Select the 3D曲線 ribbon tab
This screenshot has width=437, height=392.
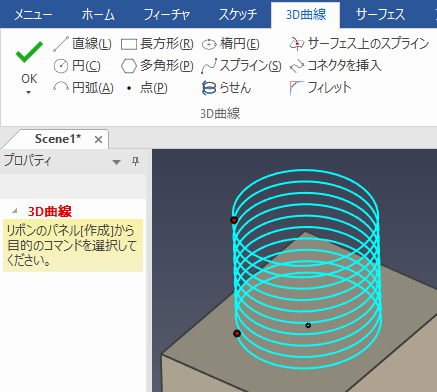point(306,15)
